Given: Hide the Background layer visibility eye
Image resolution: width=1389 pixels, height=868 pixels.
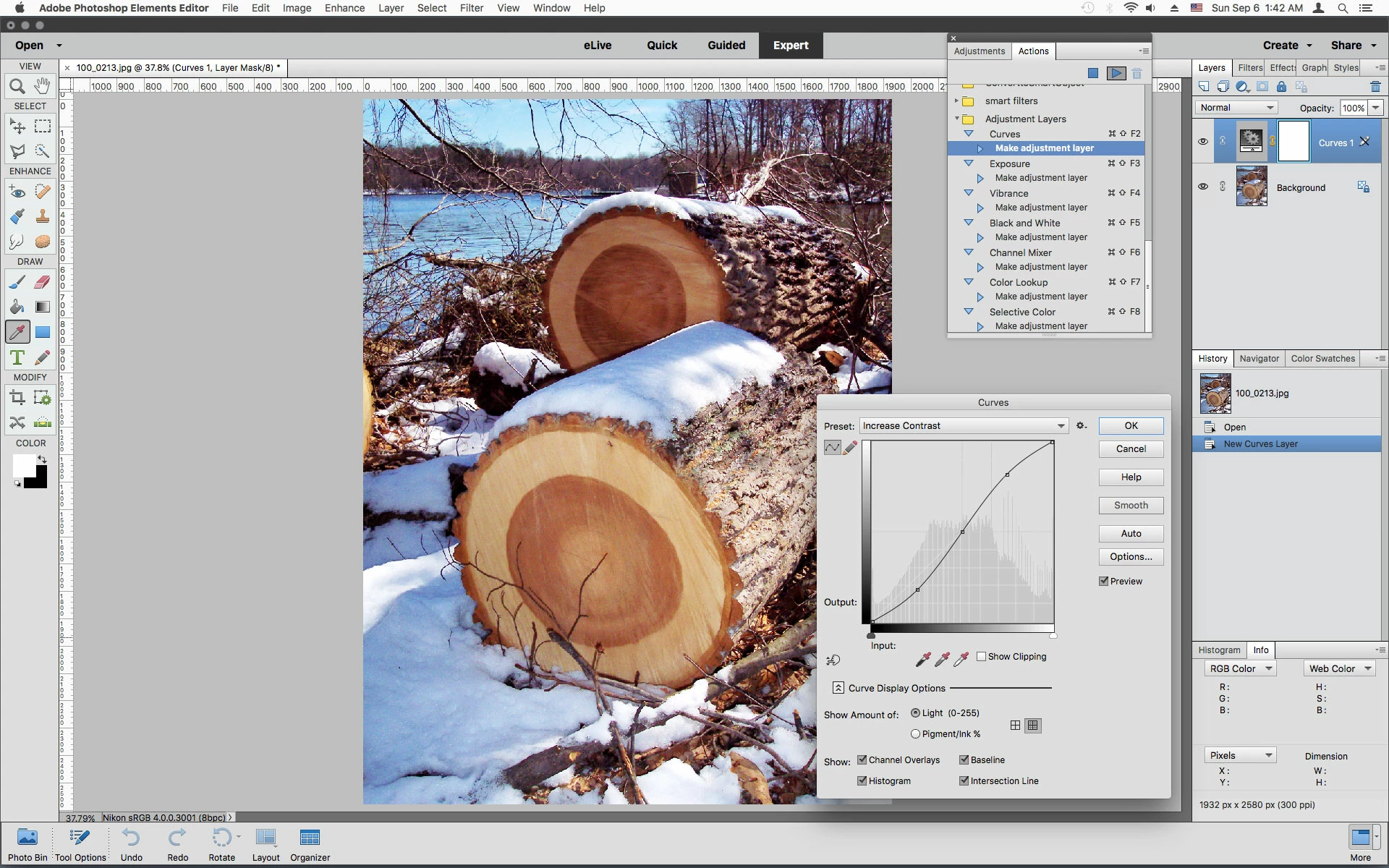Looking at the screenshot, I should click(1203, 187).
